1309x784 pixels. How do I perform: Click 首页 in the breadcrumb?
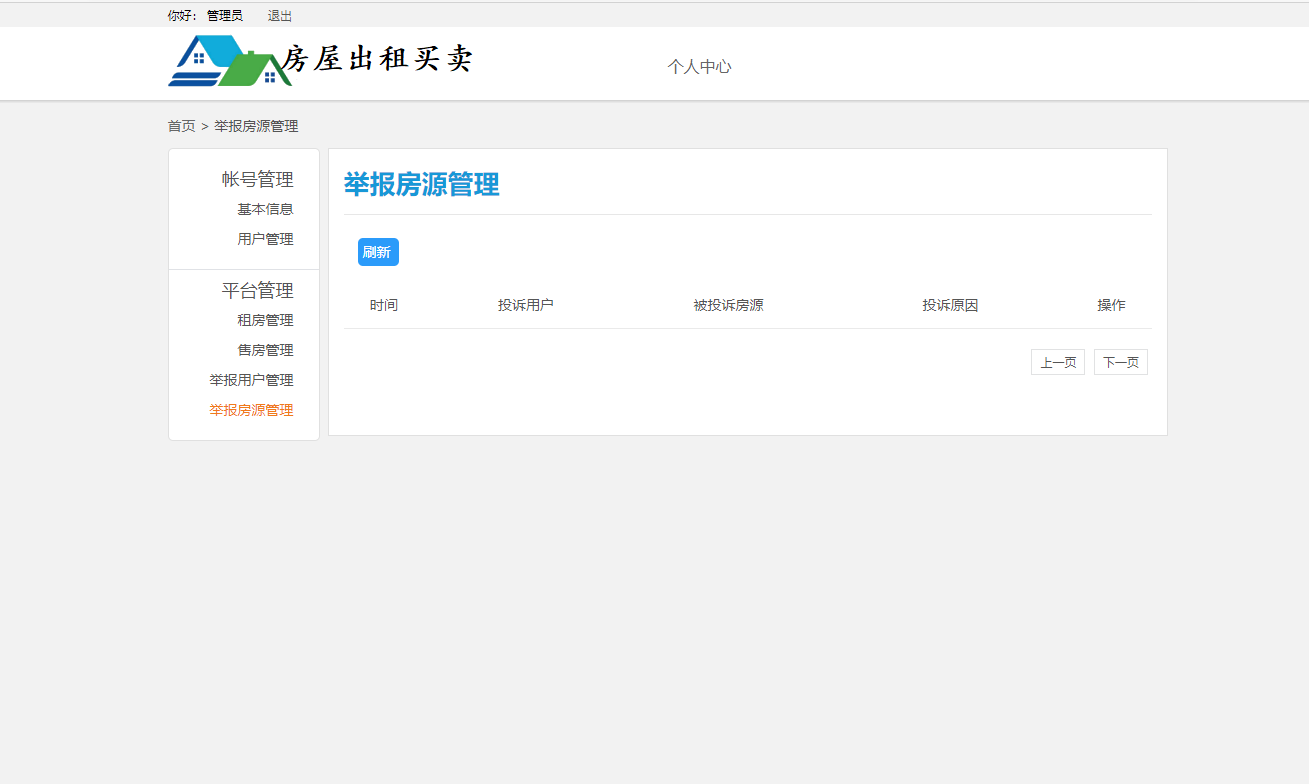180,126
